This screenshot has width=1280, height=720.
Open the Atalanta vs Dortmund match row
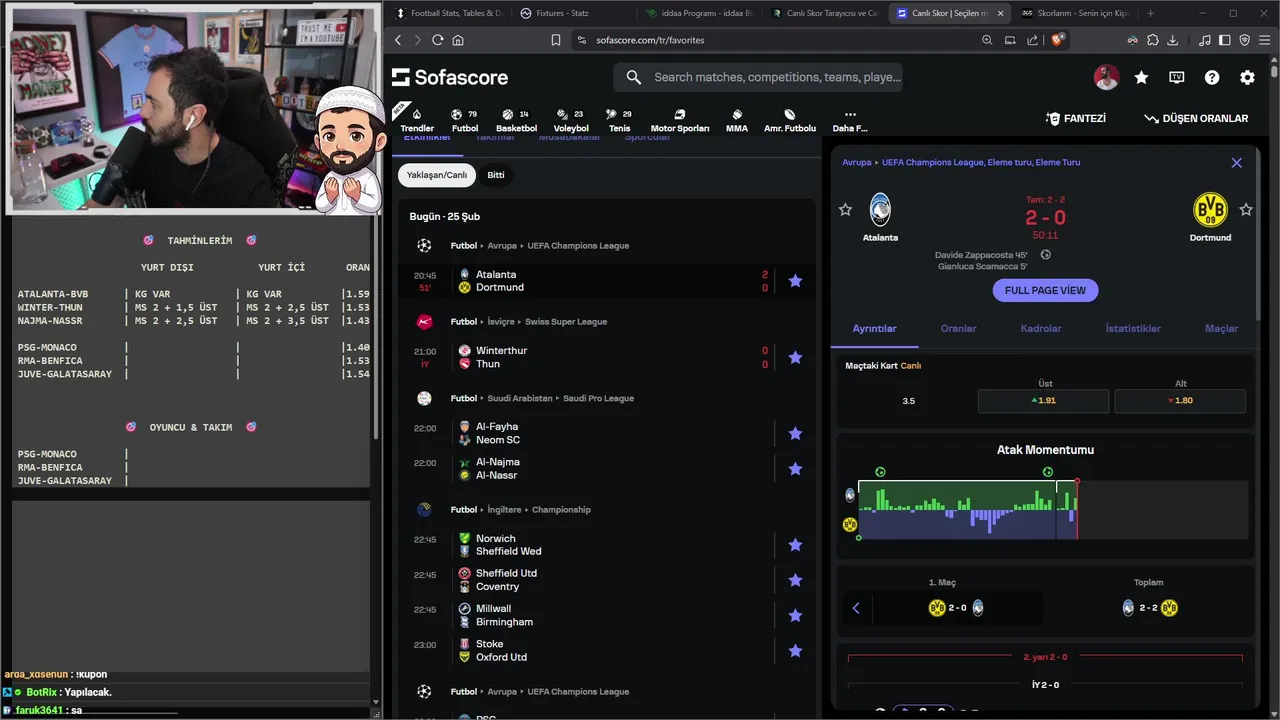point(606,281)
